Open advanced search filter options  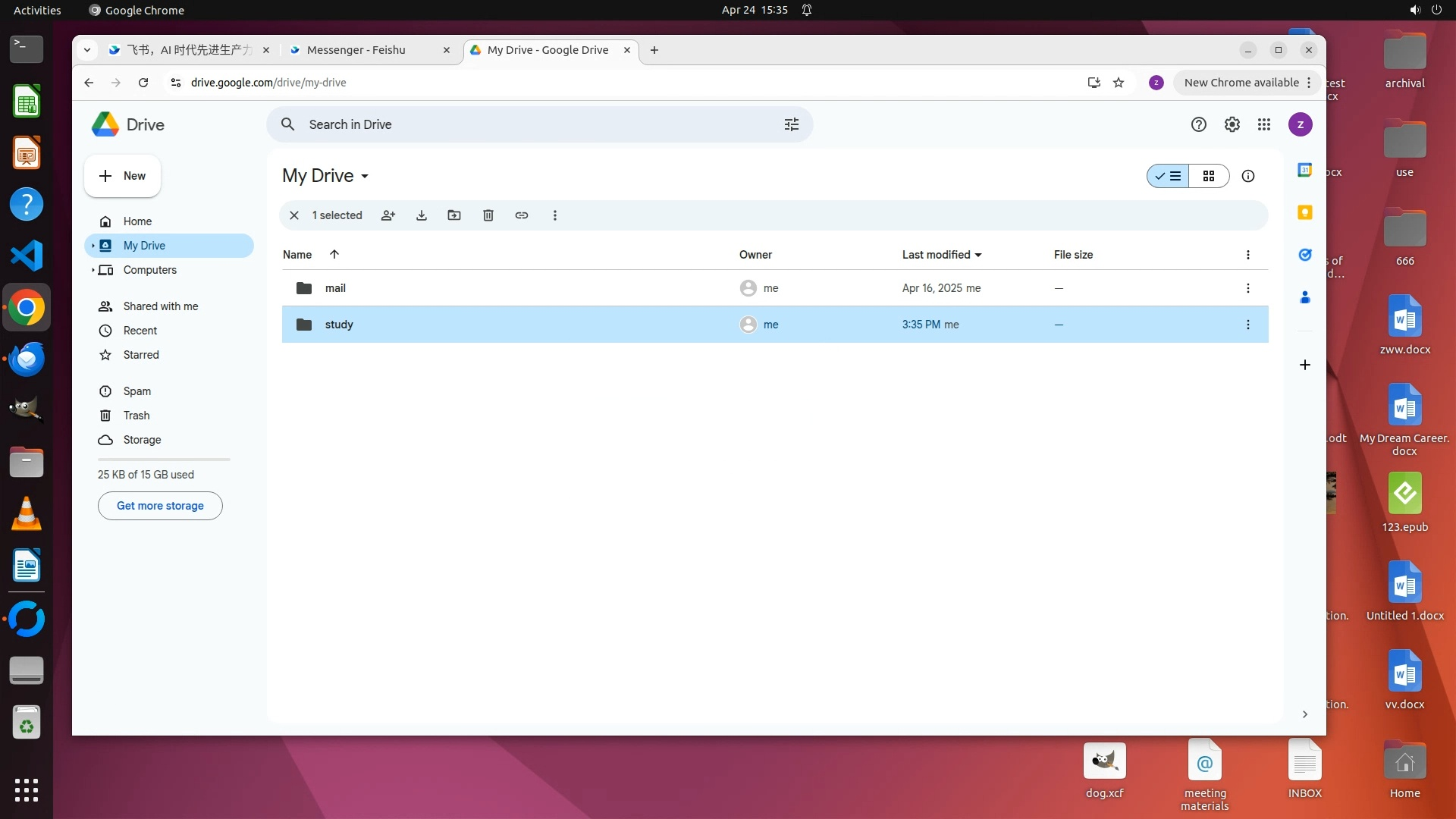[x=792, y=124]
